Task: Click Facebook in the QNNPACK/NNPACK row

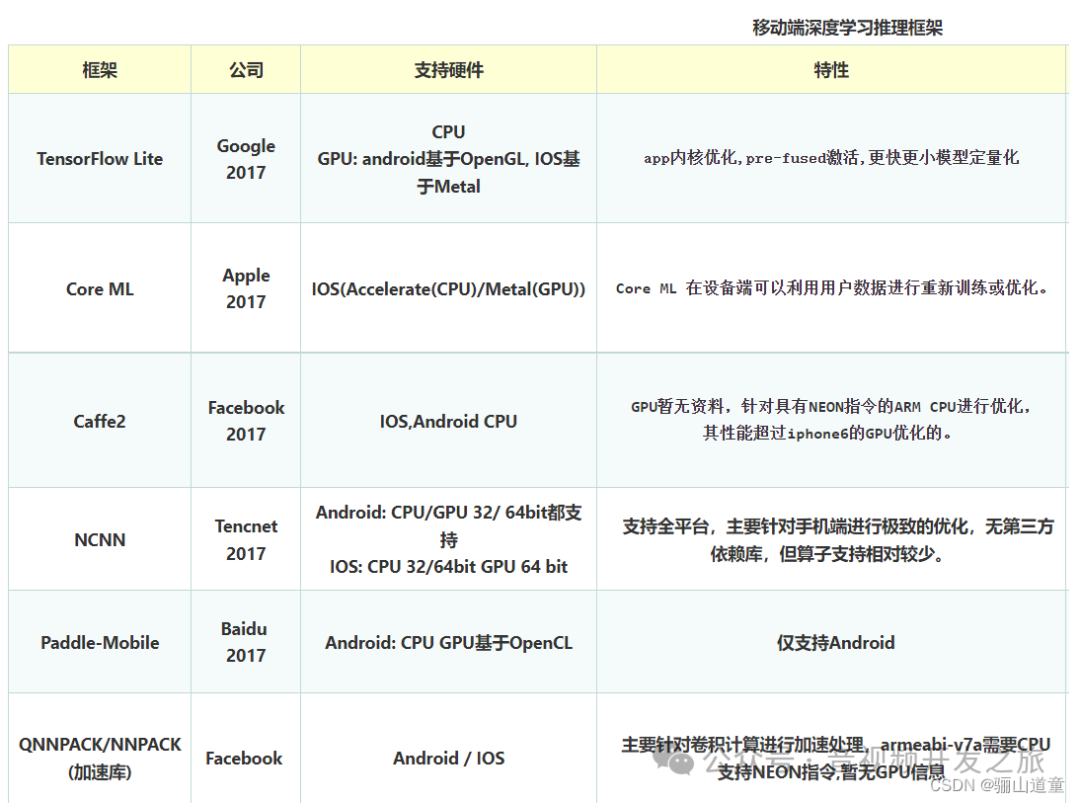Action: 244,758
